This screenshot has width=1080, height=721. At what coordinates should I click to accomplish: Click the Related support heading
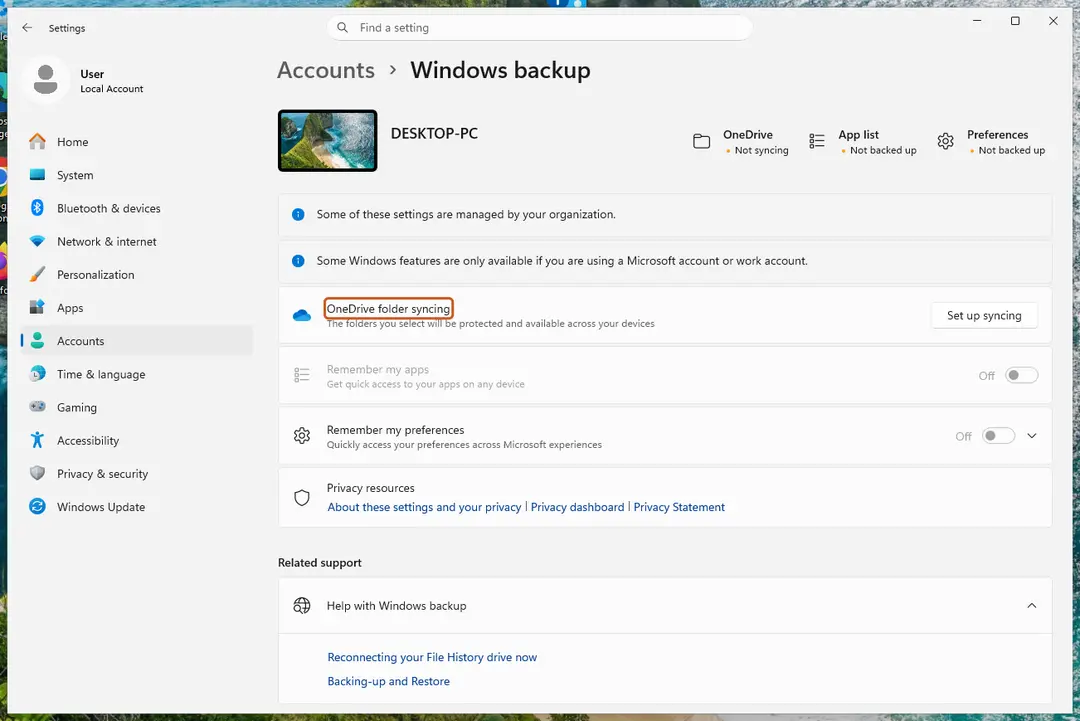point(320,563)
